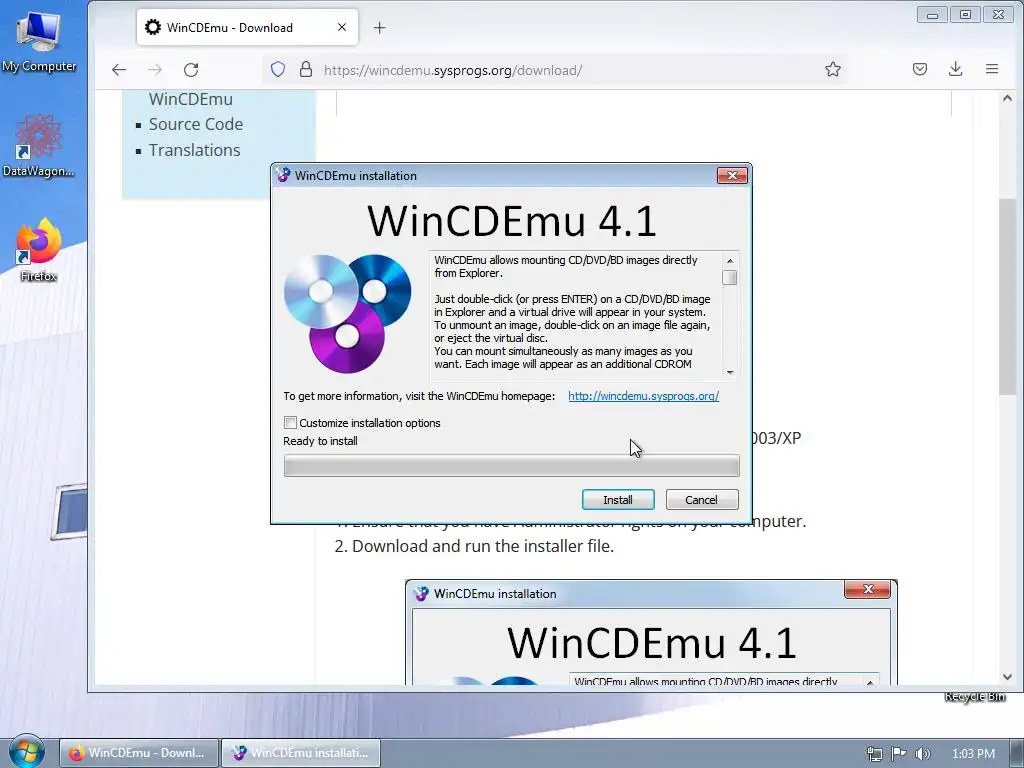Viewport: 1024px width, 768px height.
Task: Open the wincdemu.sysprogs.org homepage link in installer
Action: pyautogui.click(x=643, y=396)
